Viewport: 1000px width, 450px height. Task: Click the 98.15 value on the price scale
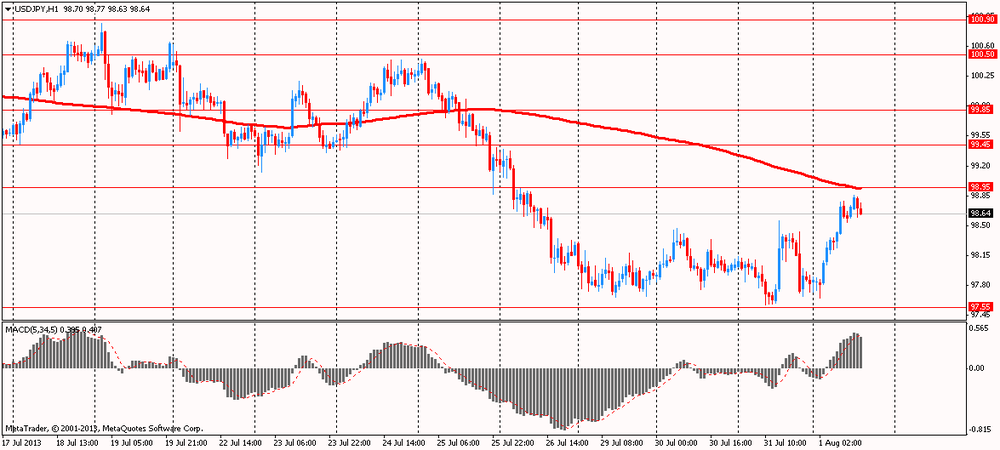point(980,255)
